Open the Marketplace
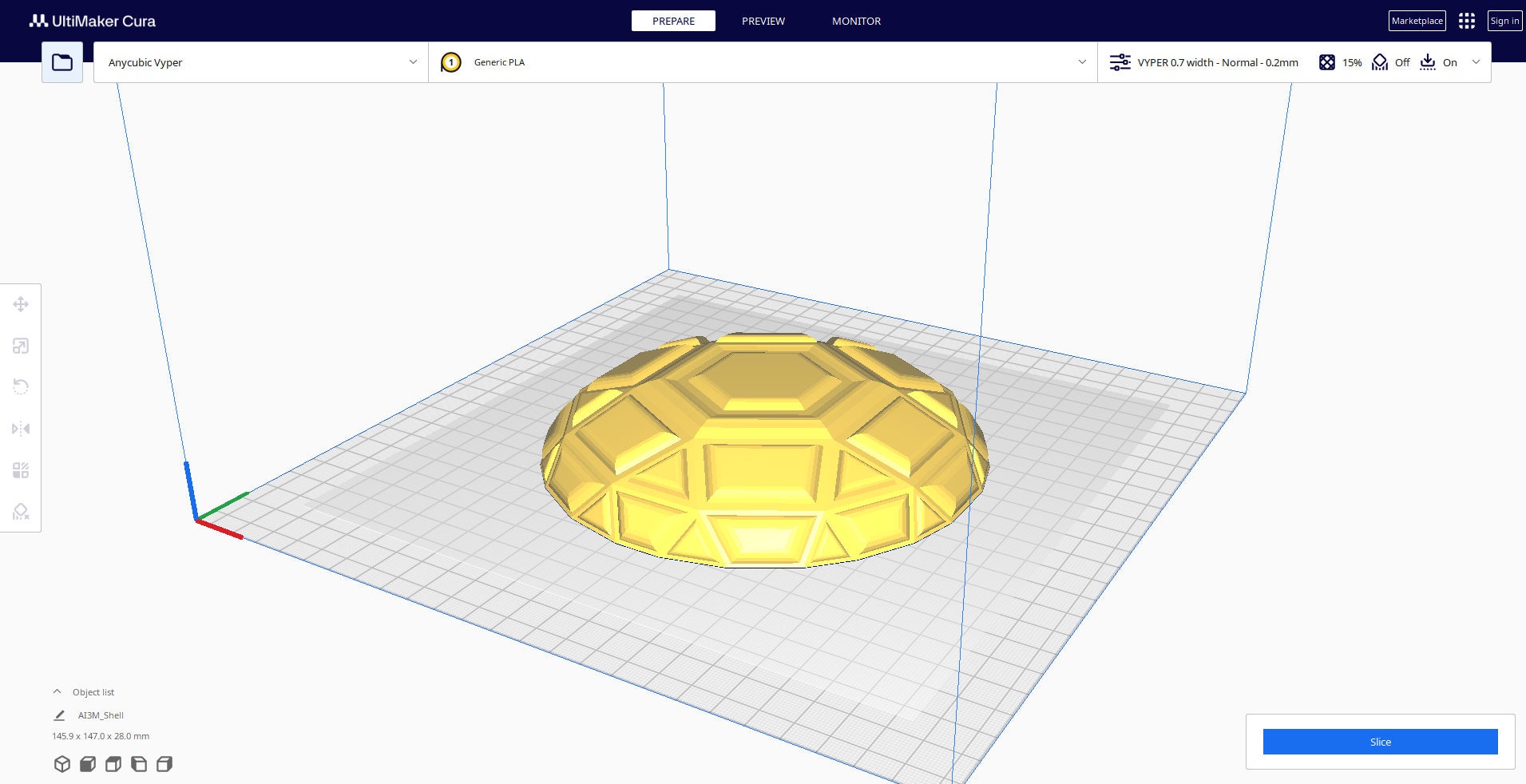Screen dimensions: 1526x784 pos(1417,21)
